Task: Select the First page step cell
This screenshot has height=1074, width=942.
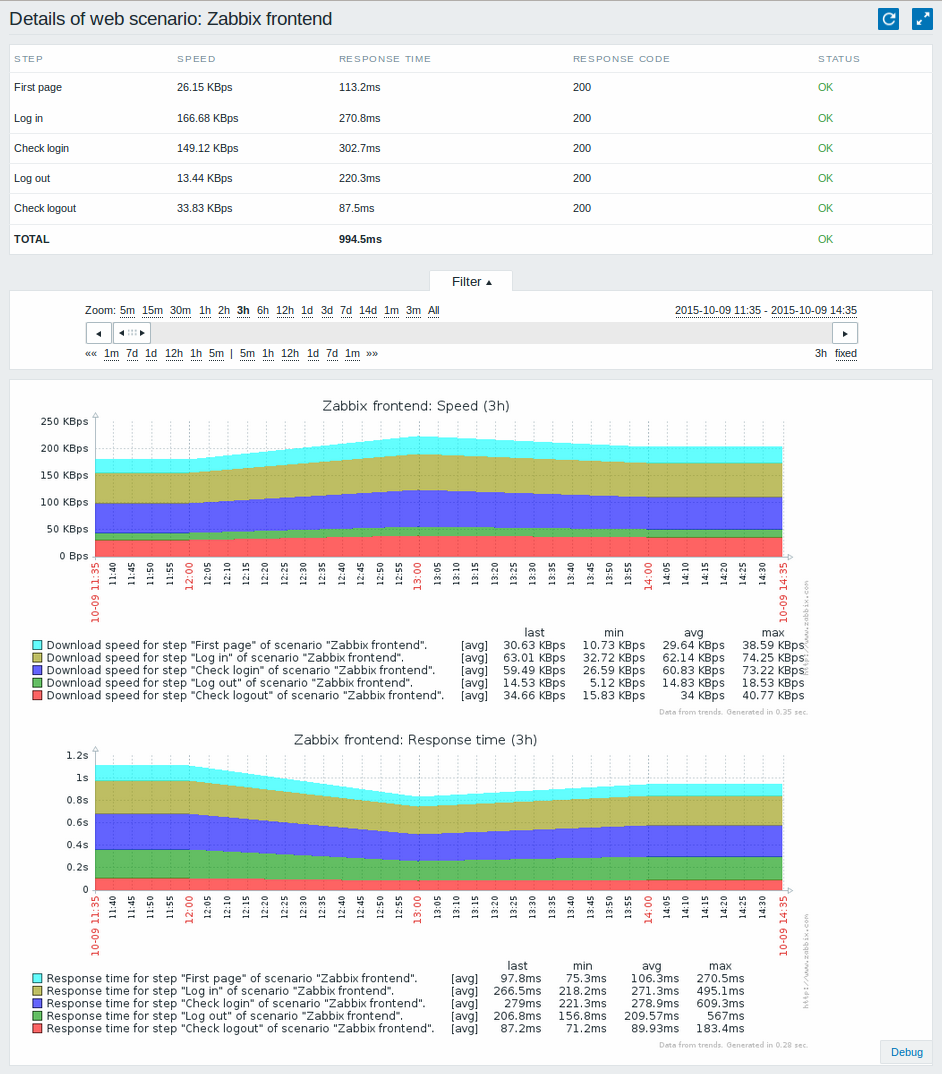Action: pos(38,87)
